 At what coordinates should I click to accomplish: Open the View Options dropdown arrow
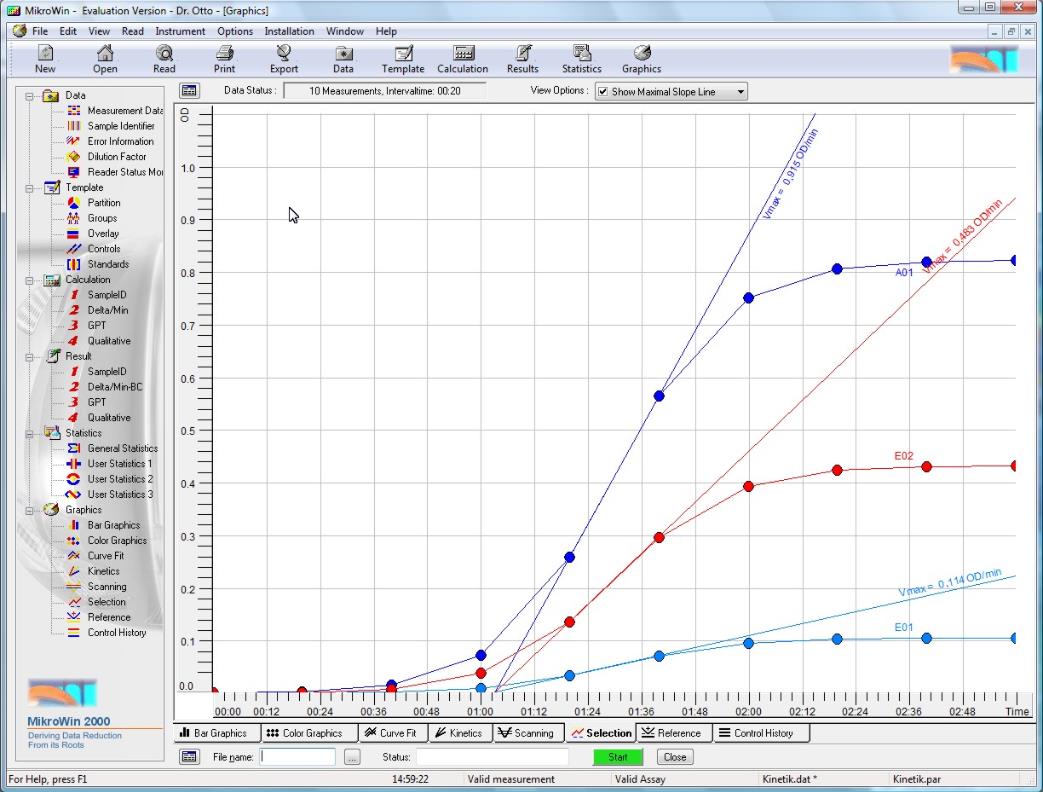point(740,92)
